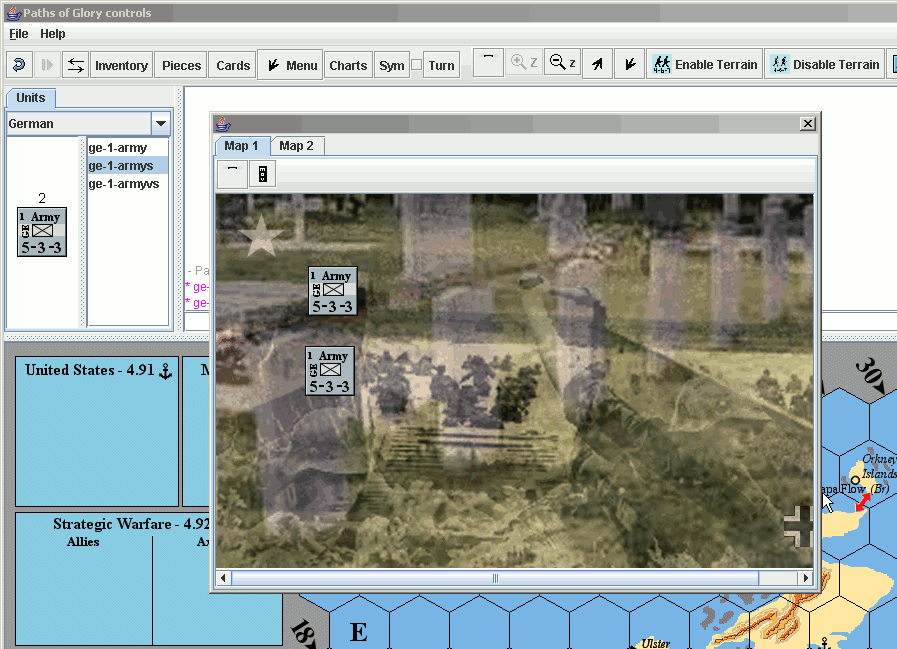The height and width of the screenshot is (649, 897).
Task: Switch to the Map 1 tab
Action: click(x=241, y=146)
